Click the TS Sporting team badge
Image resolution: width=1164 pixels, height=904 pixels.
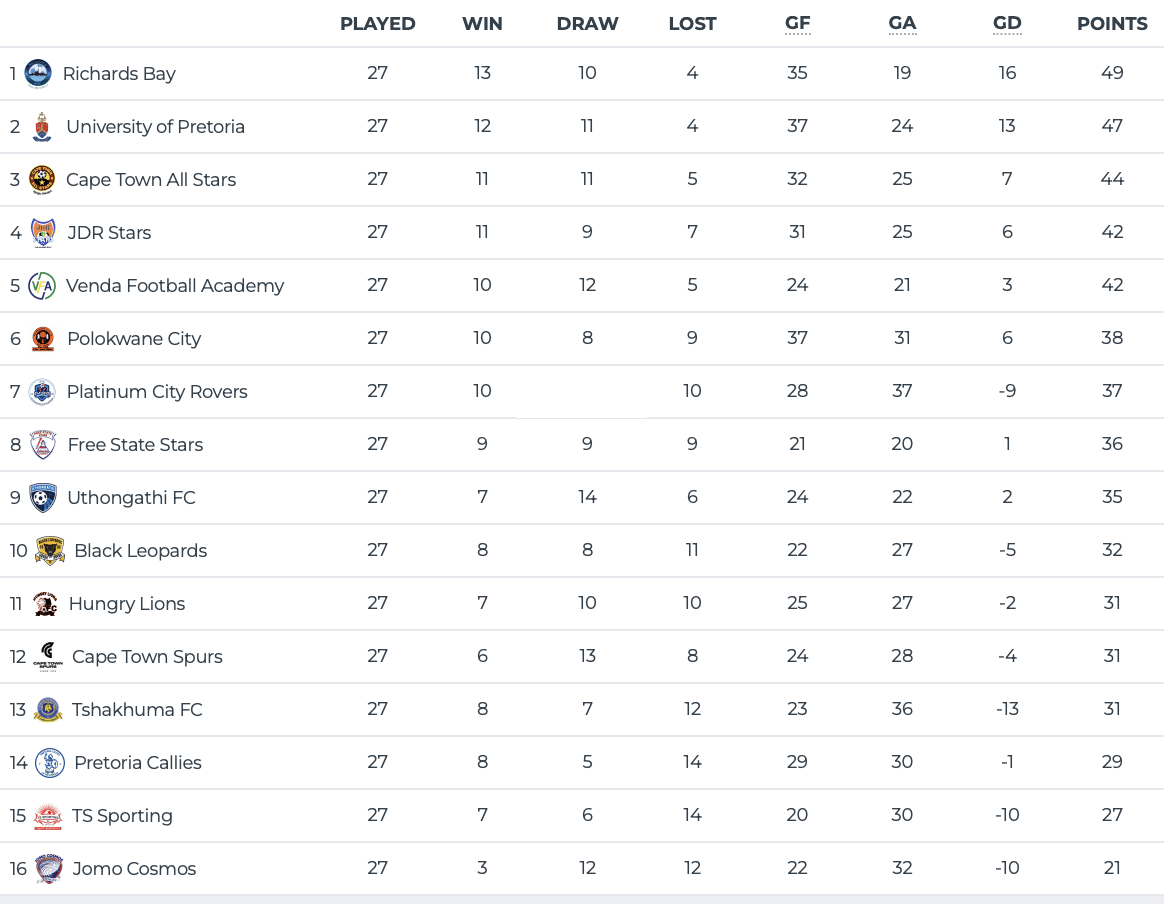tap(48, 816)
